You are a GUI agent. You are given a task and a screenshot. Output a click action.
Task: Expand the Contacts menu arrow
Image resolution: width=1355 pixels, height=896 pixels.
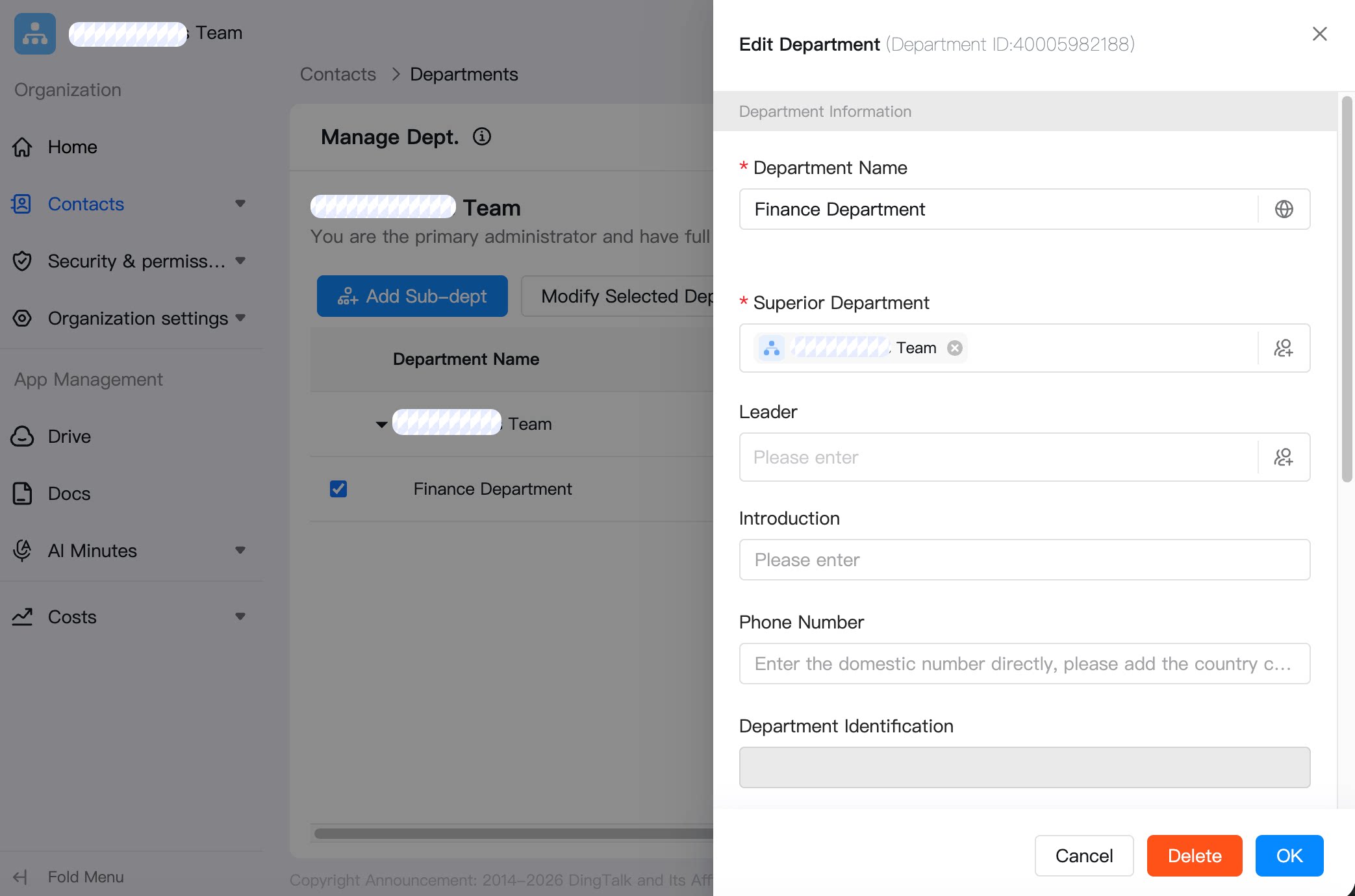tap(240, 204)
